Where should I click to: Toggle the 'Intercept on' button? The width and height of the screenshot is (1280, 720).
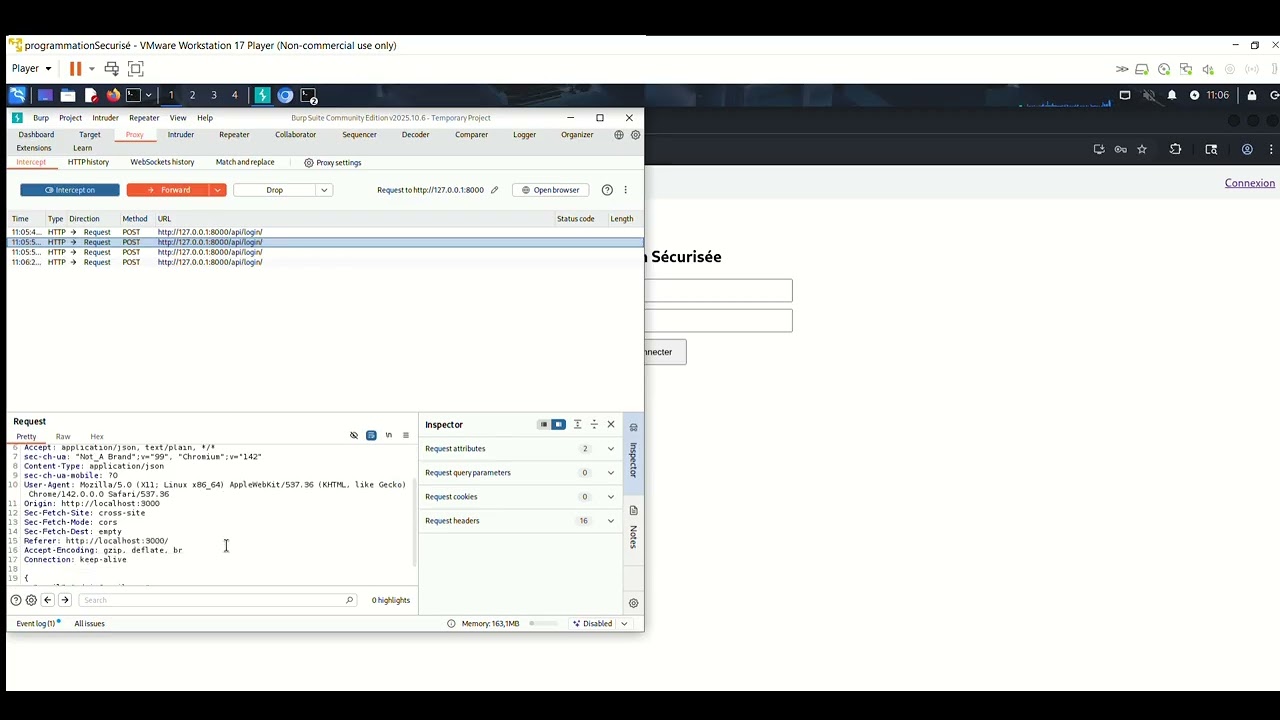tap(70, 190)
